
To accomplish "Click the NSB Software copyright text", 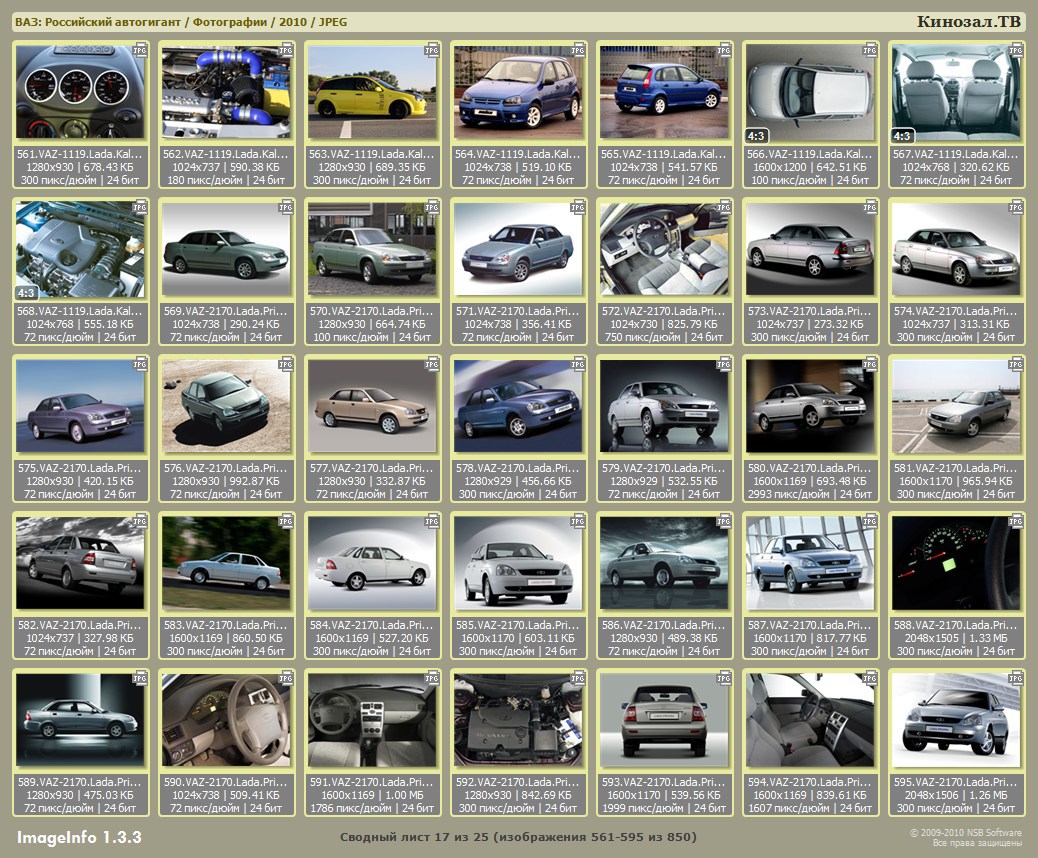I will coord(965,837).
